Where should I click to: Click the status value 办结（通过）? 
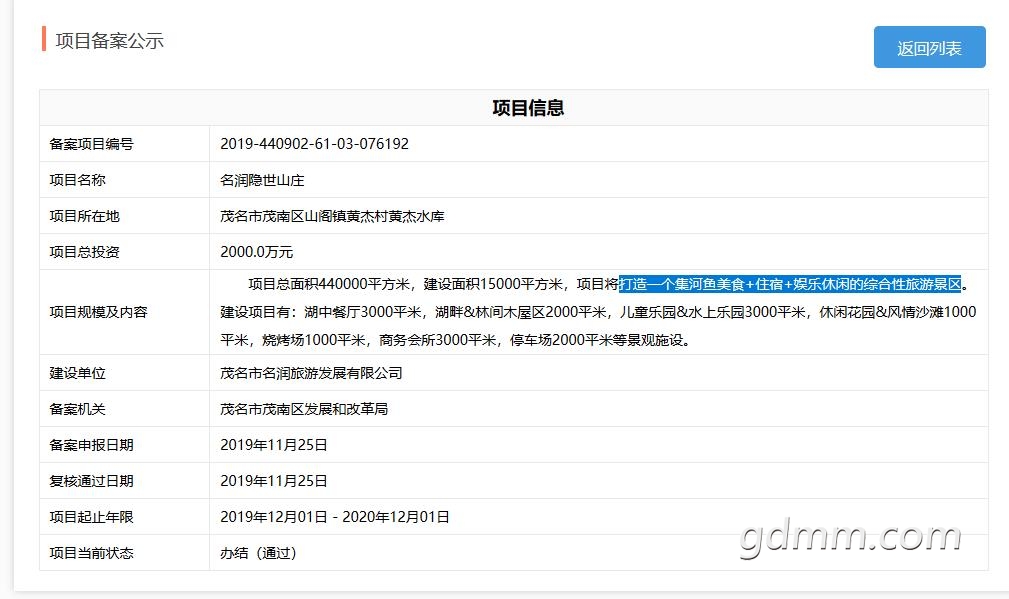point(259,553)
